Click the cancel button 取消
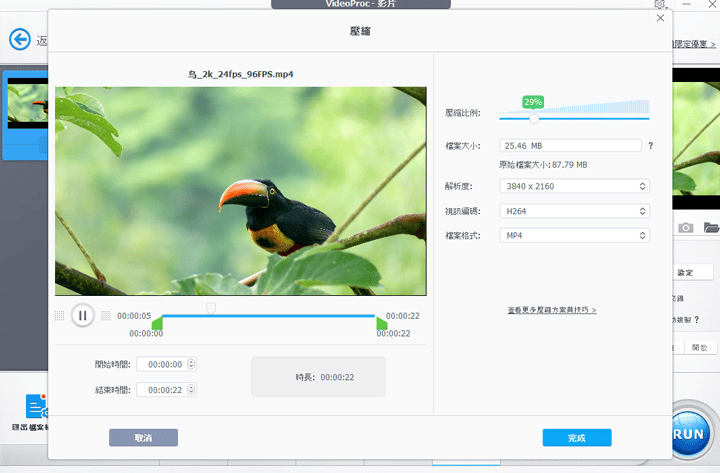720x473 pixels. [143, 438]
